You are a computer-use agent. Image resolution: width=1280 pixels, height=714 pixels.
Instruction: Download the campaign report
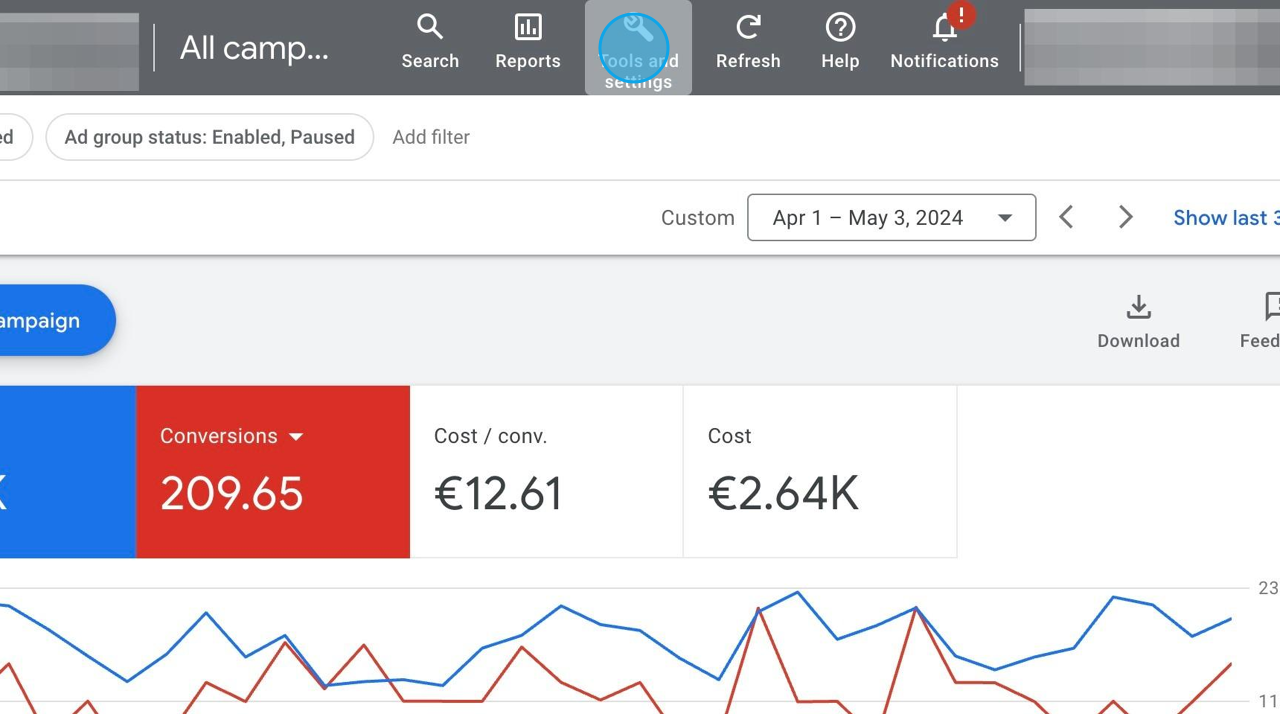(1138, 320)
